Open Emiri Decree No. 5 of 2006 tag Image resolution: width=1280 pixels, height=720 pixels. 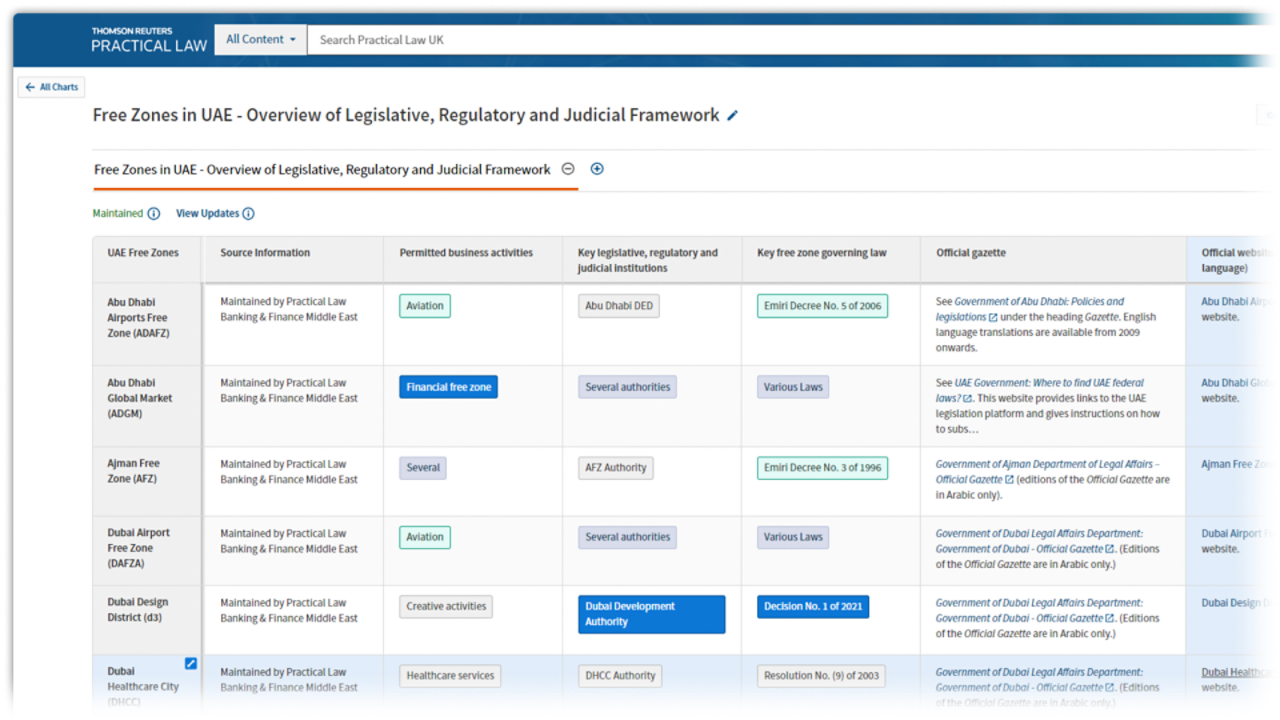pos(823,306)
